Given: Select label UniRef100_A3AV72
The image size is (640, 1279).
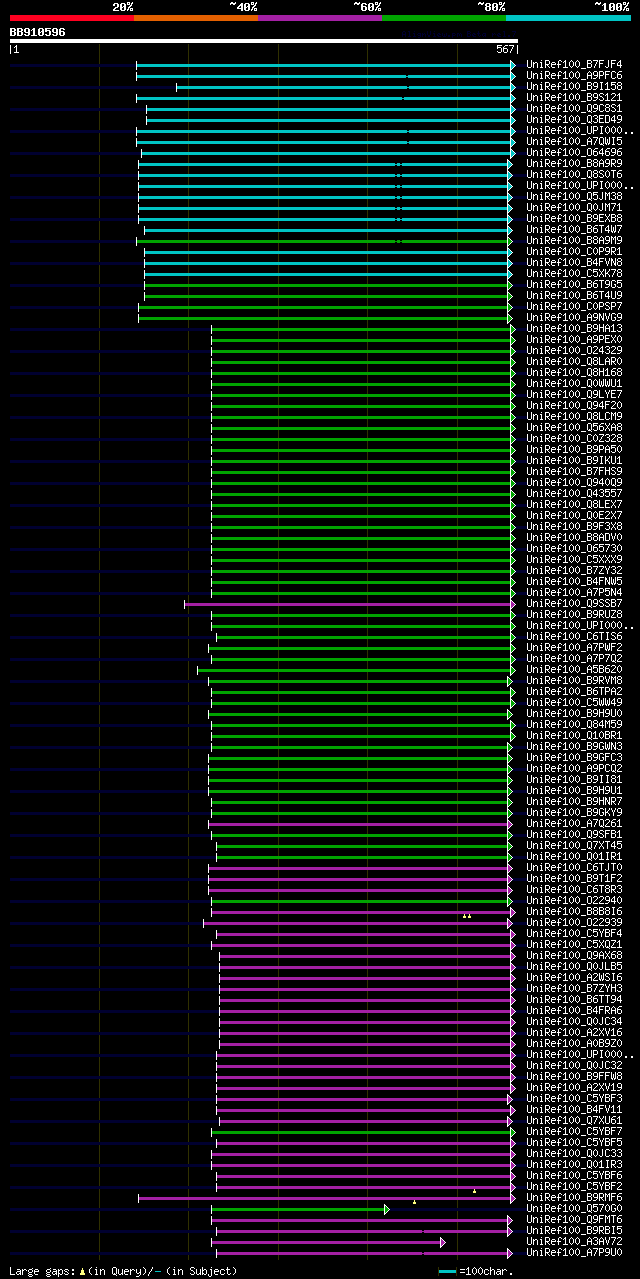Looking at the screenshot, I should pyautogui.click(x=574, y=1241).
